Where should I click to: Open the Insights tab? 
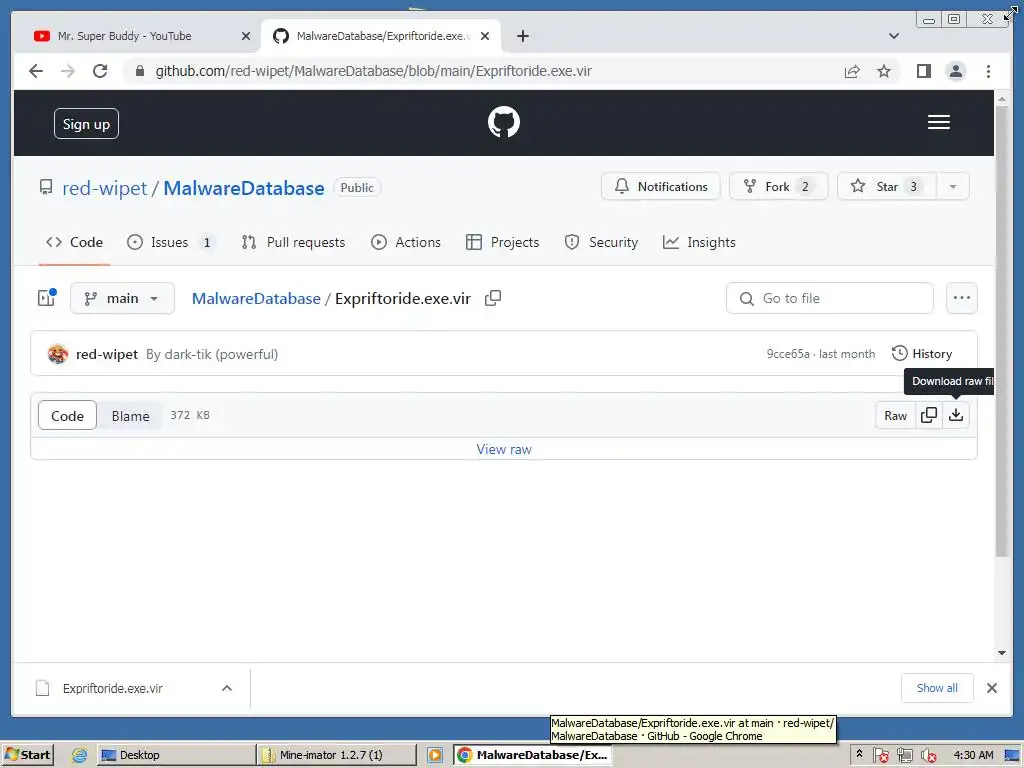point(699,242)
